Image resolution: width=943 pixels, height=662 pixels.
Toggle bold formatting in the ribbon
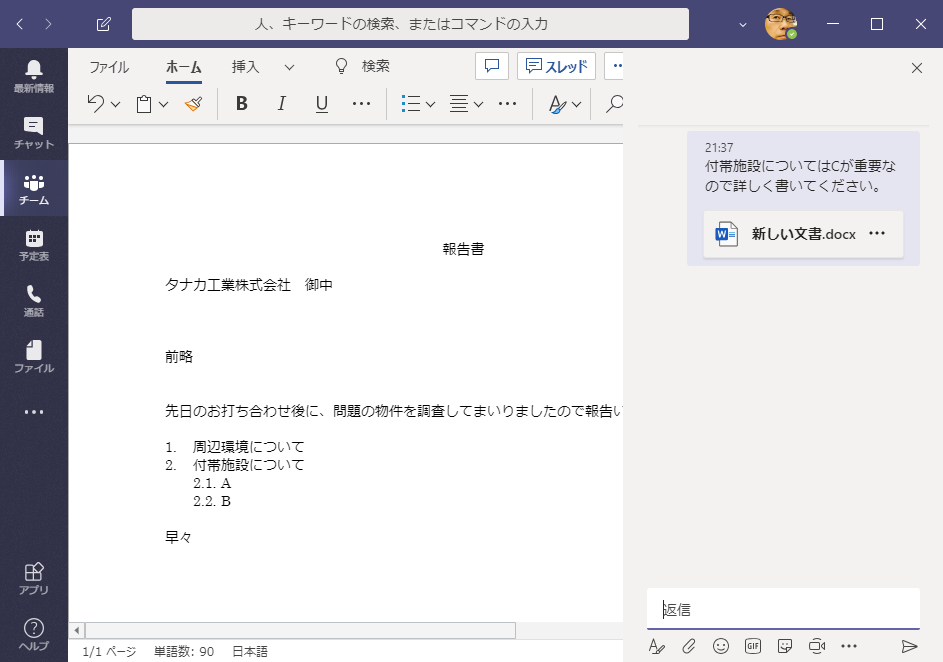click(241, 104)
